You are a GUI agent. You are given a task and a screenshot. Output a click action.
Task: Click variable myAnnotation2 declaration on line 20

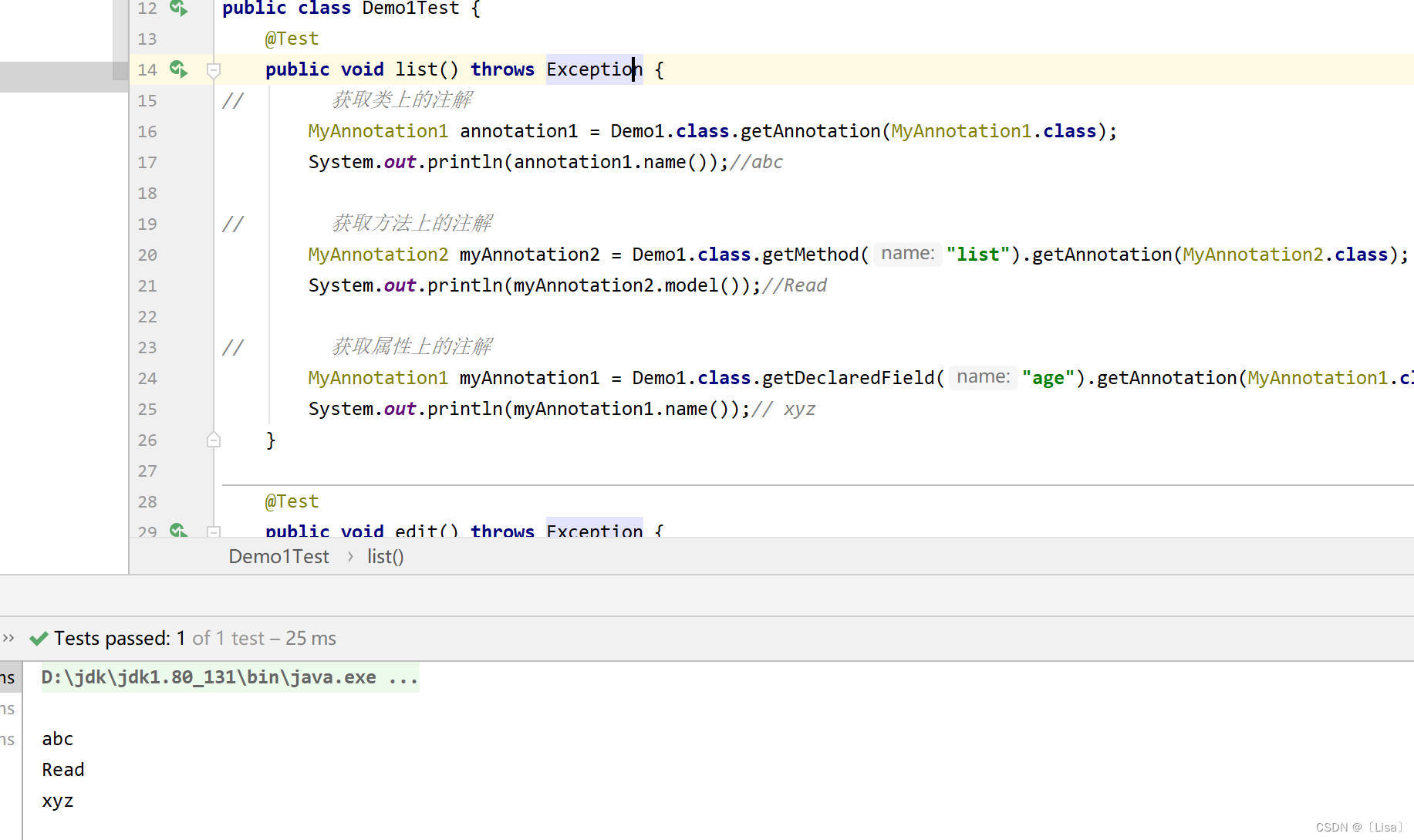click(529, 255)
